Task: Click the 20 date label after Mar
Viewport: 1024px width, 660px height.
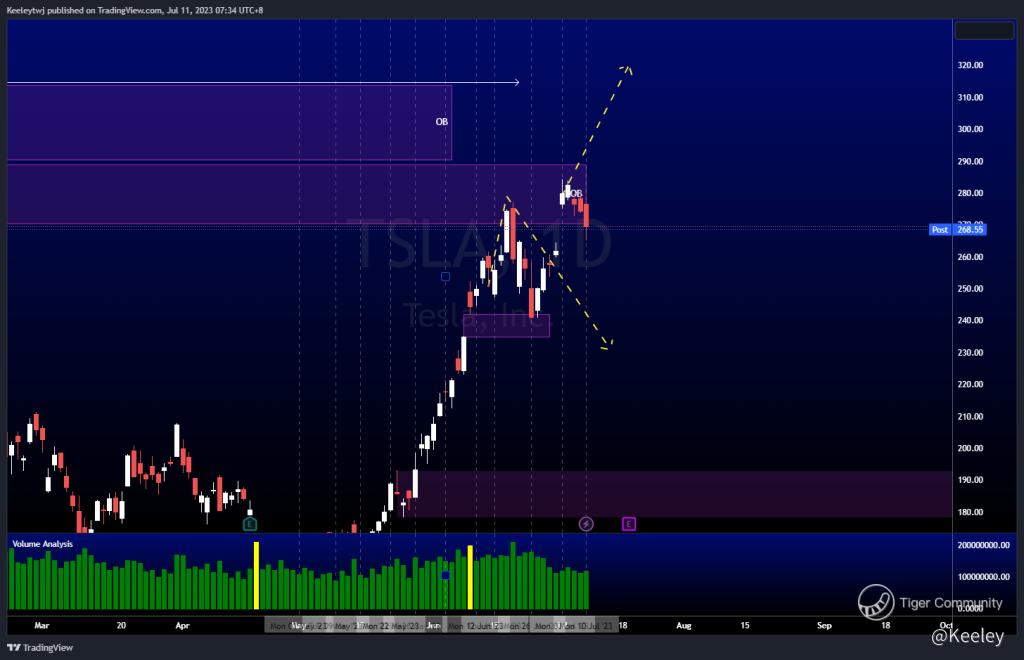Action: (121, 625)
